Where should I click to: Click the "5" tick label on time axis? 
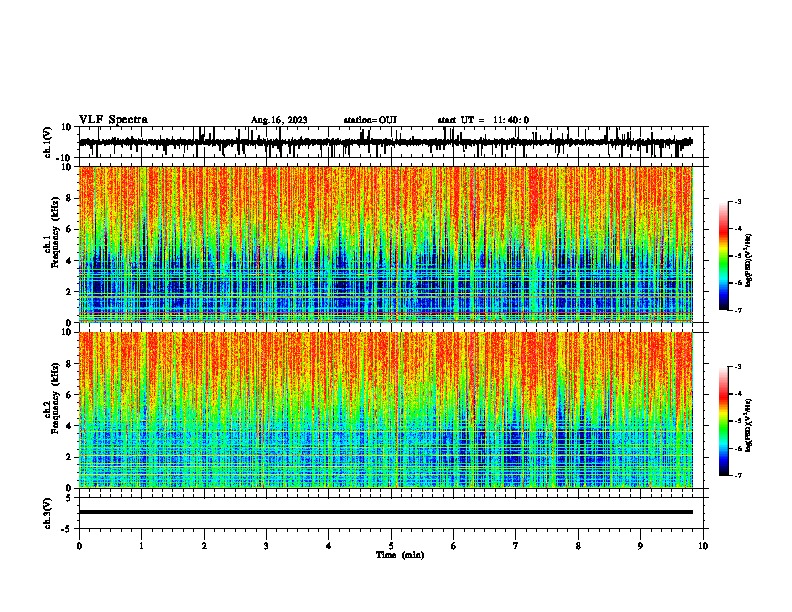[x=391, y=546]
